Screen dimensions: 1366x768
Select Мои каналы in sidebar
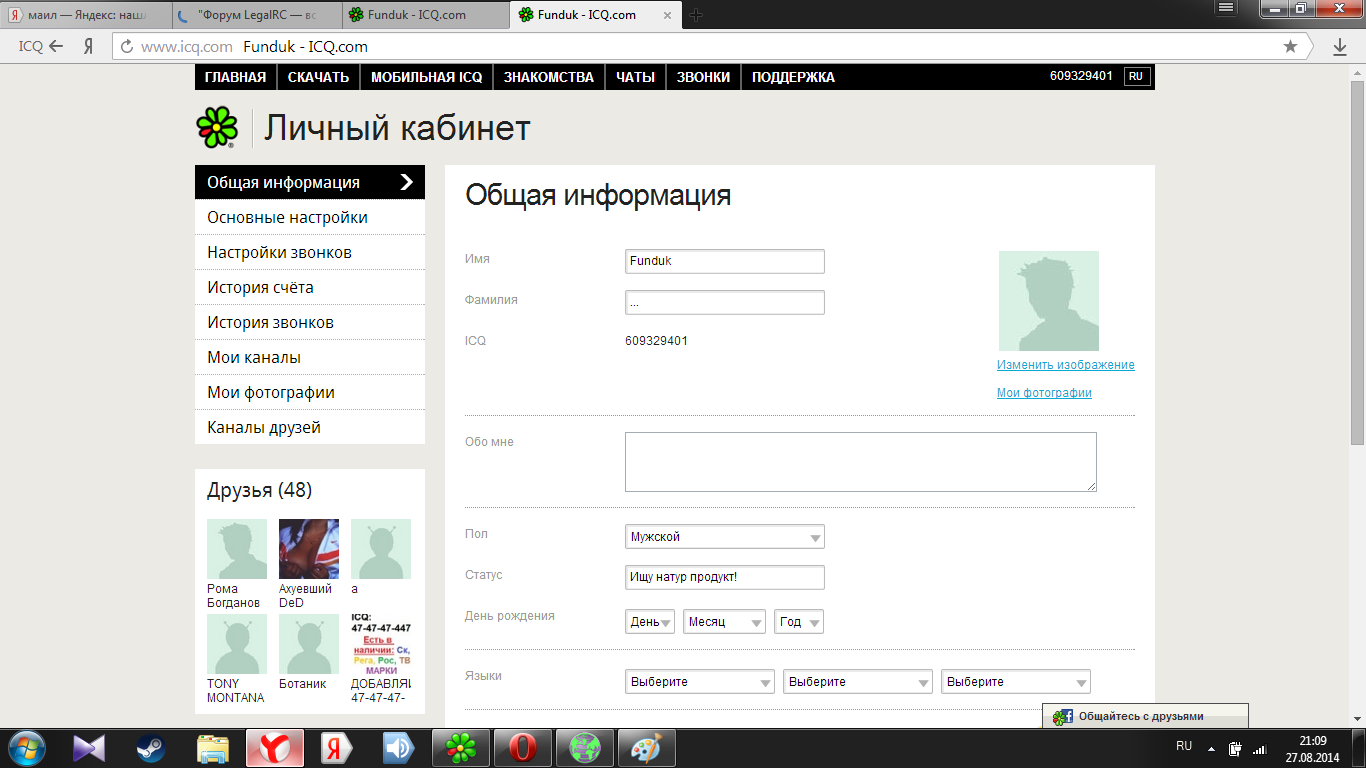[310, 357]
